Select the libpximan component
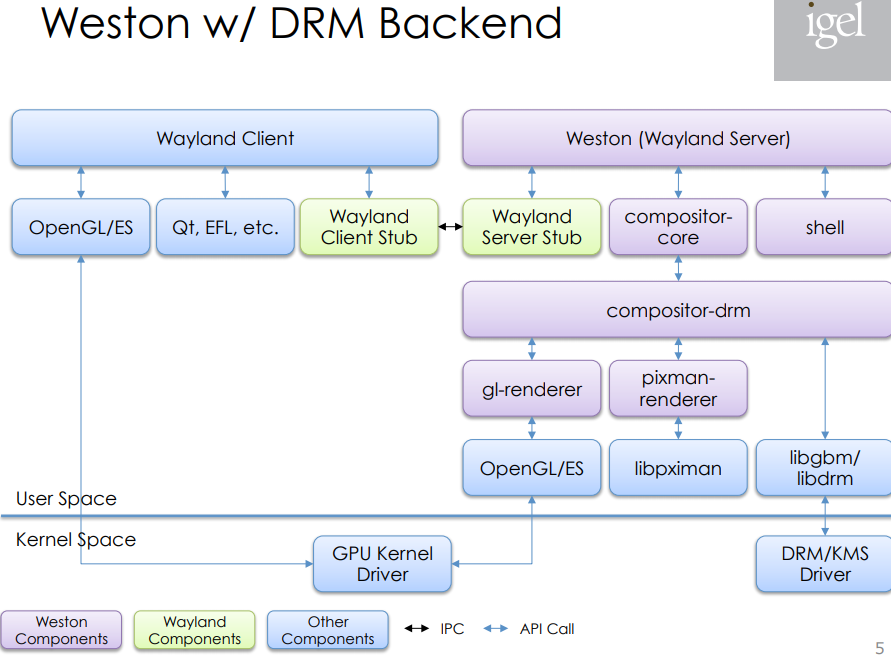Screen dimensions: 891x656 tap(678, 467)
